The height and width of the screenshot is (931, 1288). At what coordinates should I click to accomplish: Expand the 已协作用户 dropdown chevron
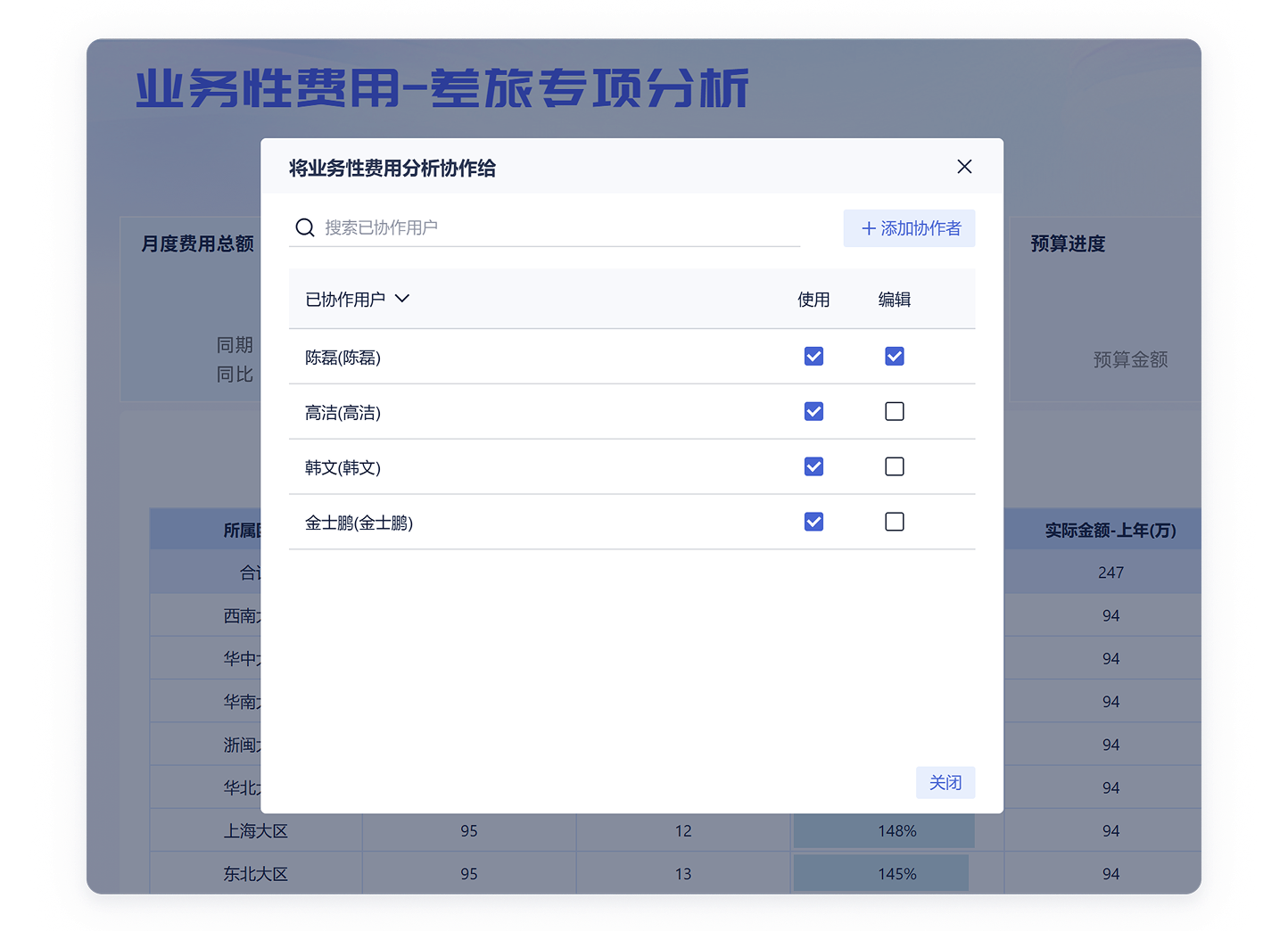402,299
